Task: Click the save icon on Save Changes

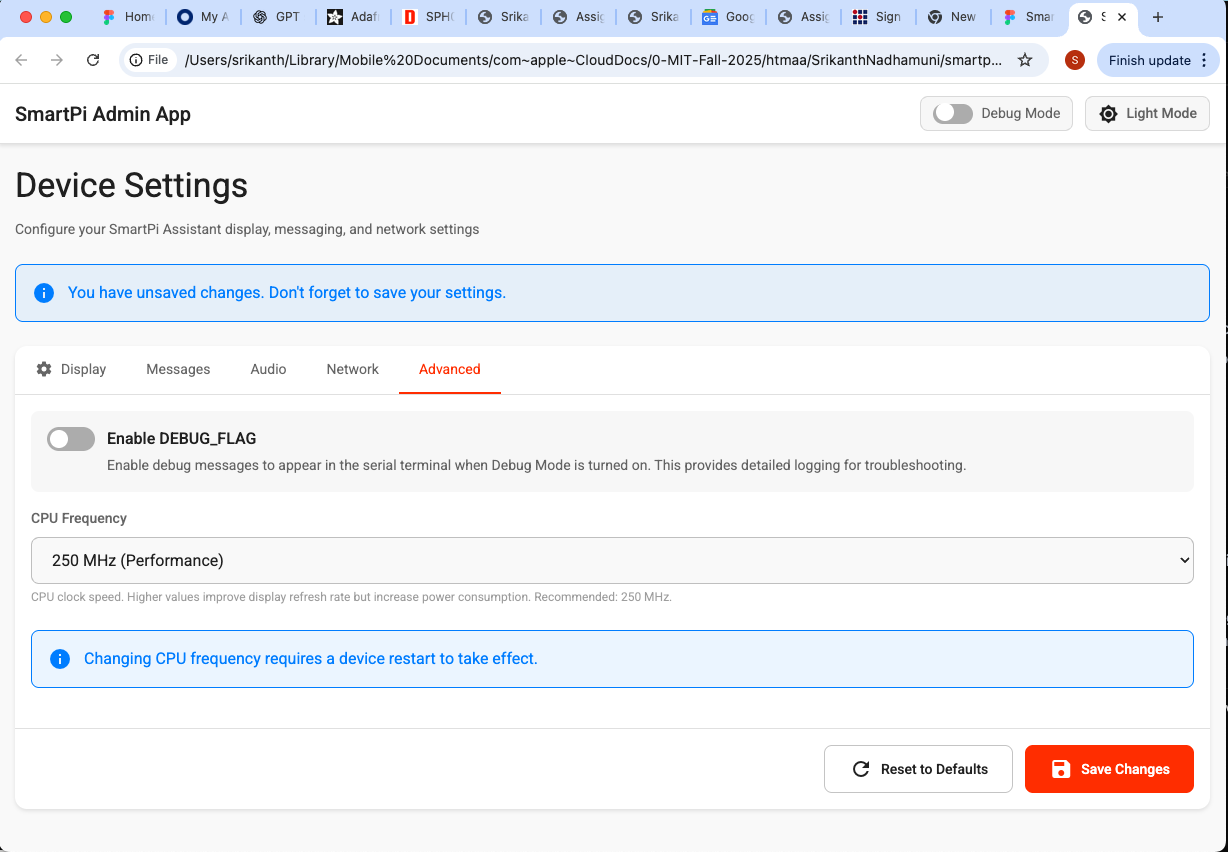Action: tap(1060, 769)
